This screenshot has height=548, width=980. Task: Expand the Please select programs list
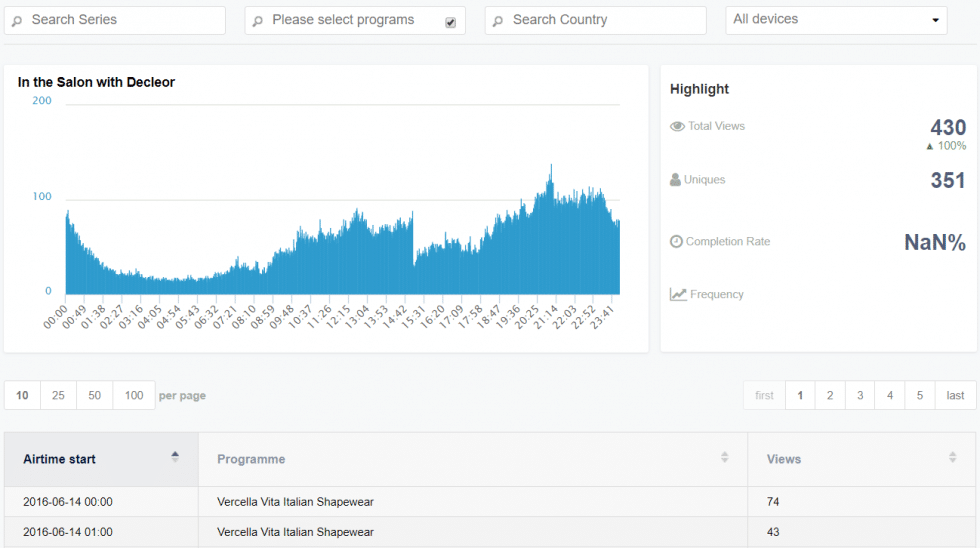click(343, 20)
